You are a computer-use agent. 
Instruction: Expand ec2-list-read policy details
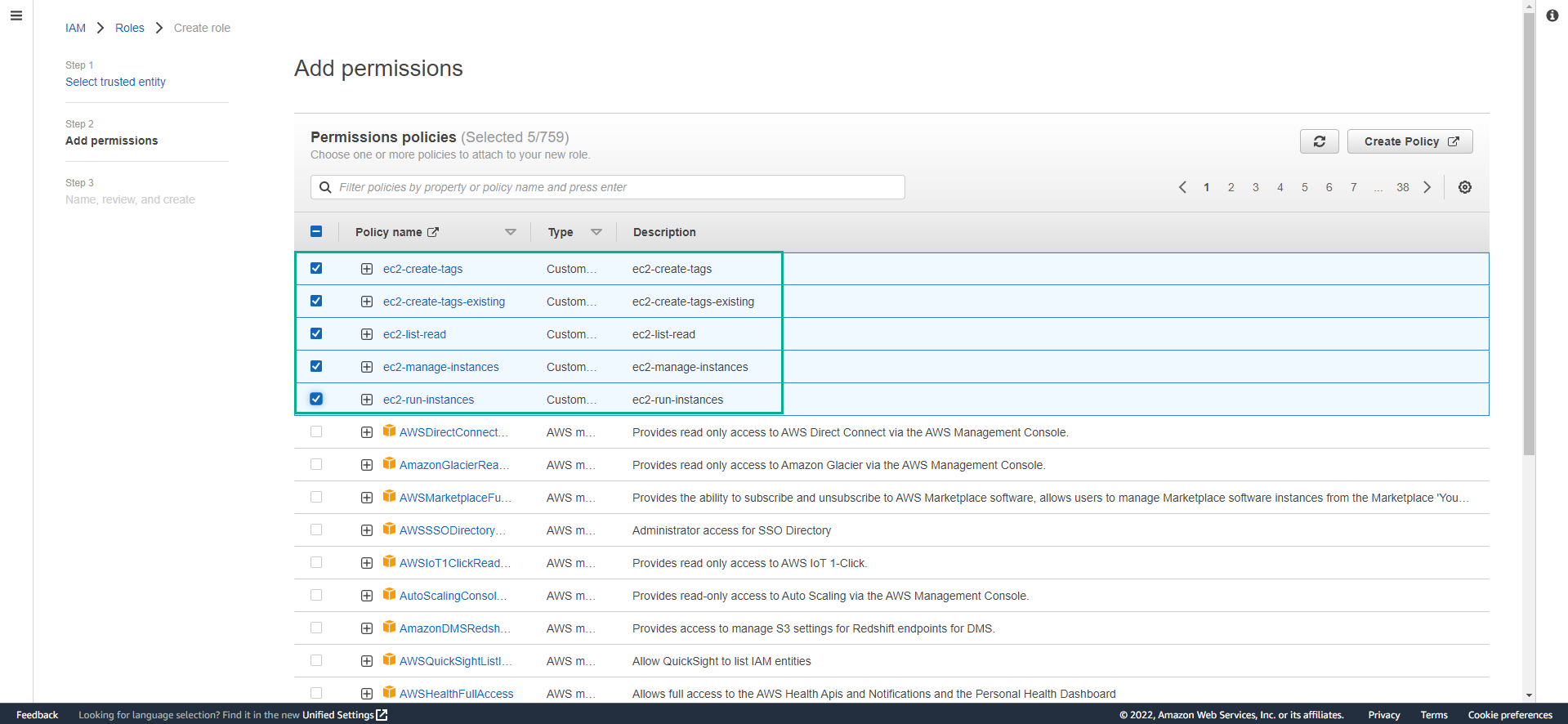[367, 334]
